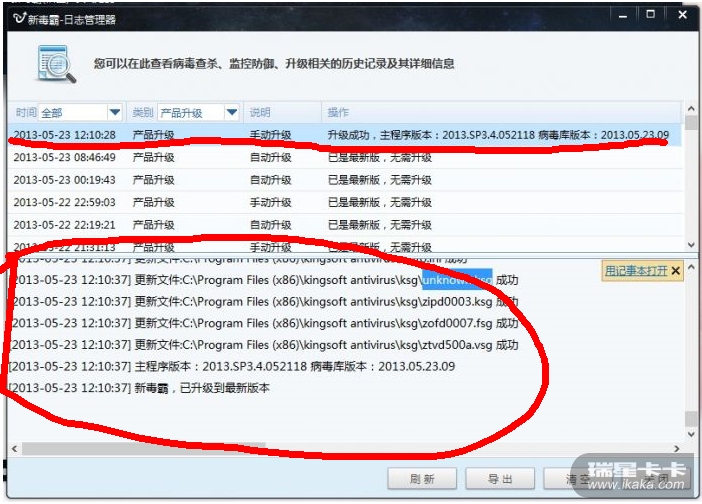
Task: Click the down arrow of the detail pane scrollbar
Action: [x=691, y=434]
